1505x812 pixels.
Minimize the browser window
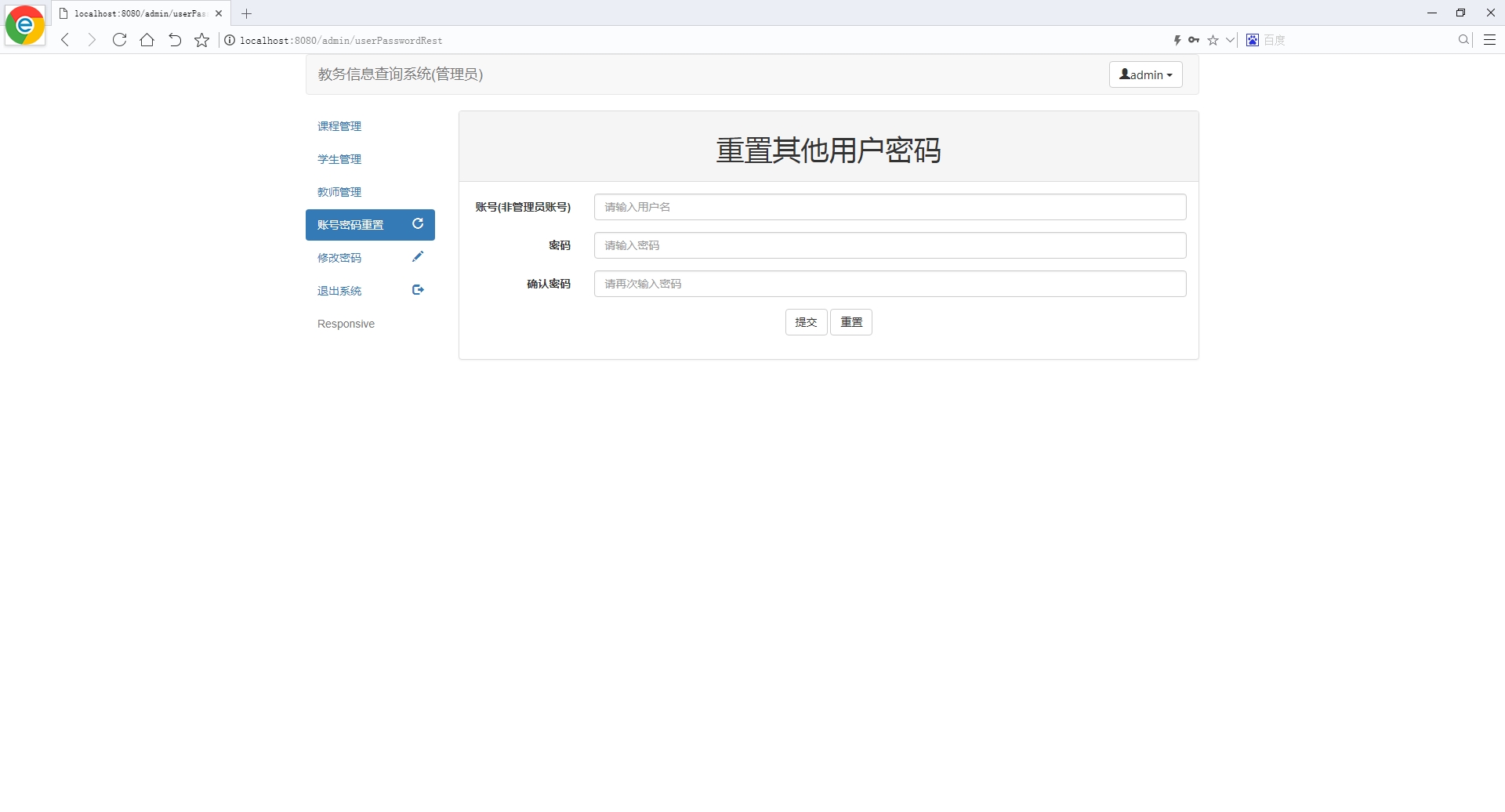(1432, 13)
